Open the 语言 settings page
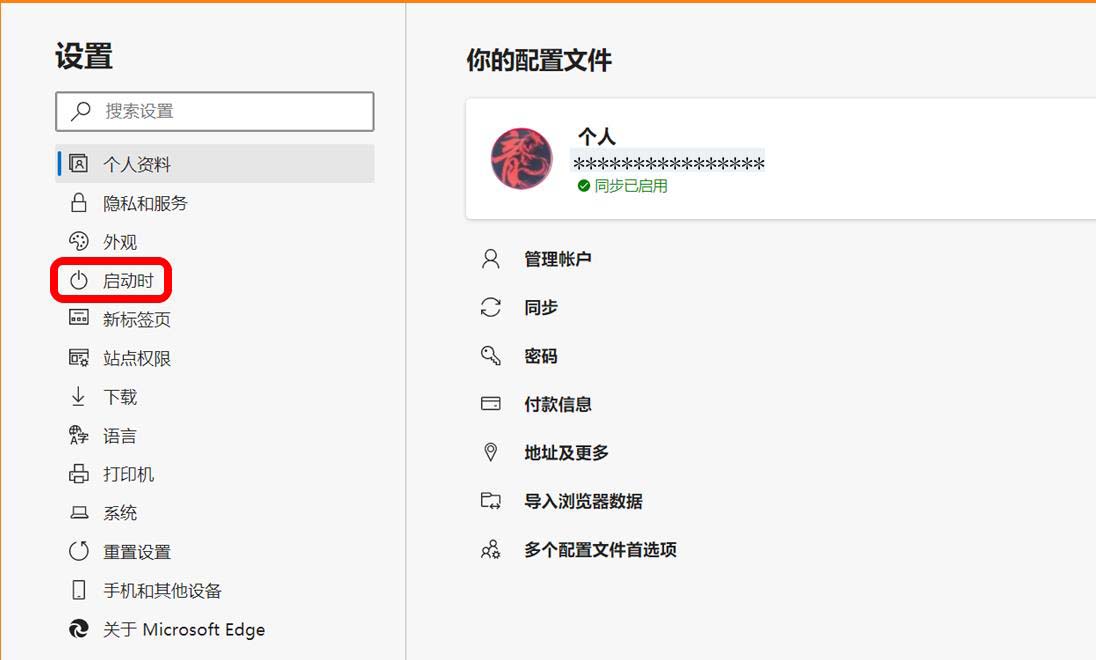This screenshot has height=660, width=1096. pos(120,436)
